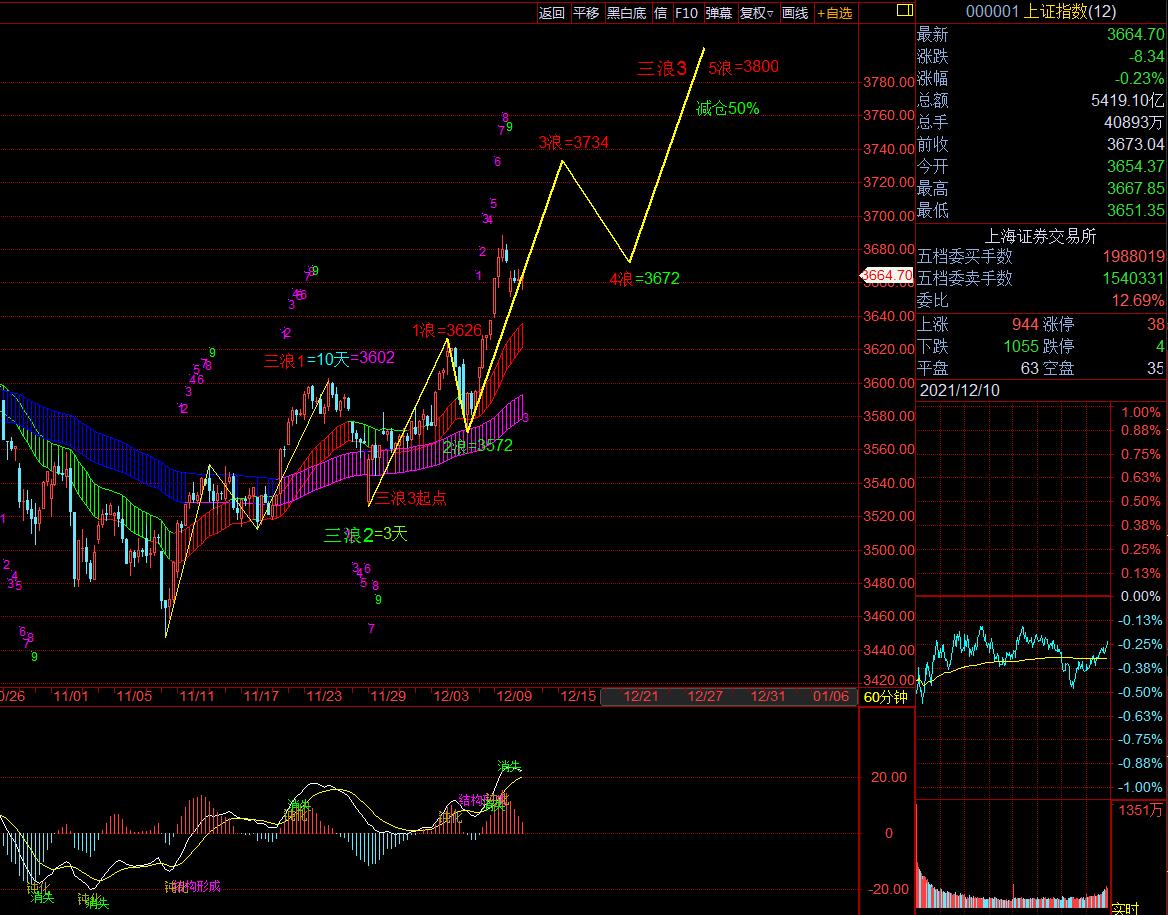Open the 信 info button
The height and width of the screenshot is (915, 1168).
pyautogui.click(x=661, y=13)
